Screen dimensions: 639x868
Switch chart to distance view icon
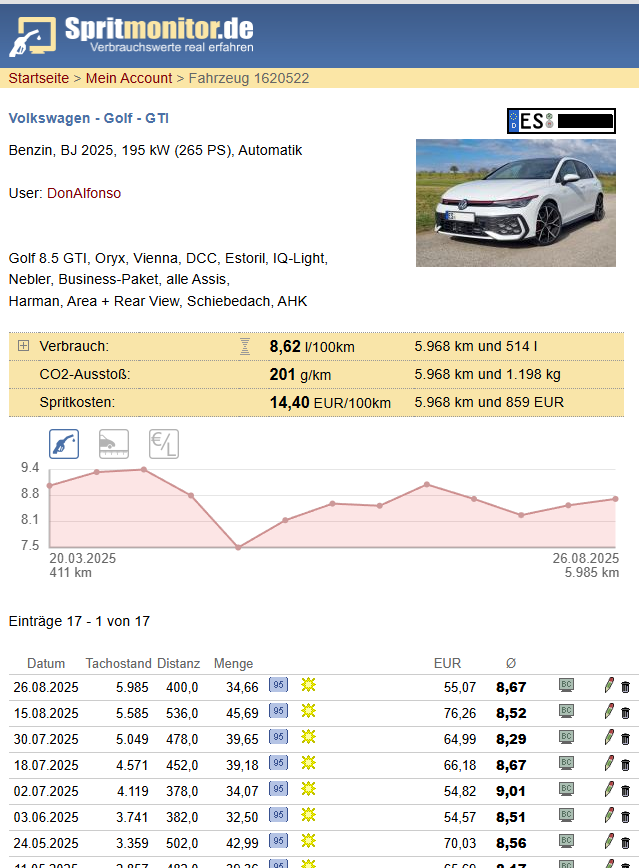[114, 444]
